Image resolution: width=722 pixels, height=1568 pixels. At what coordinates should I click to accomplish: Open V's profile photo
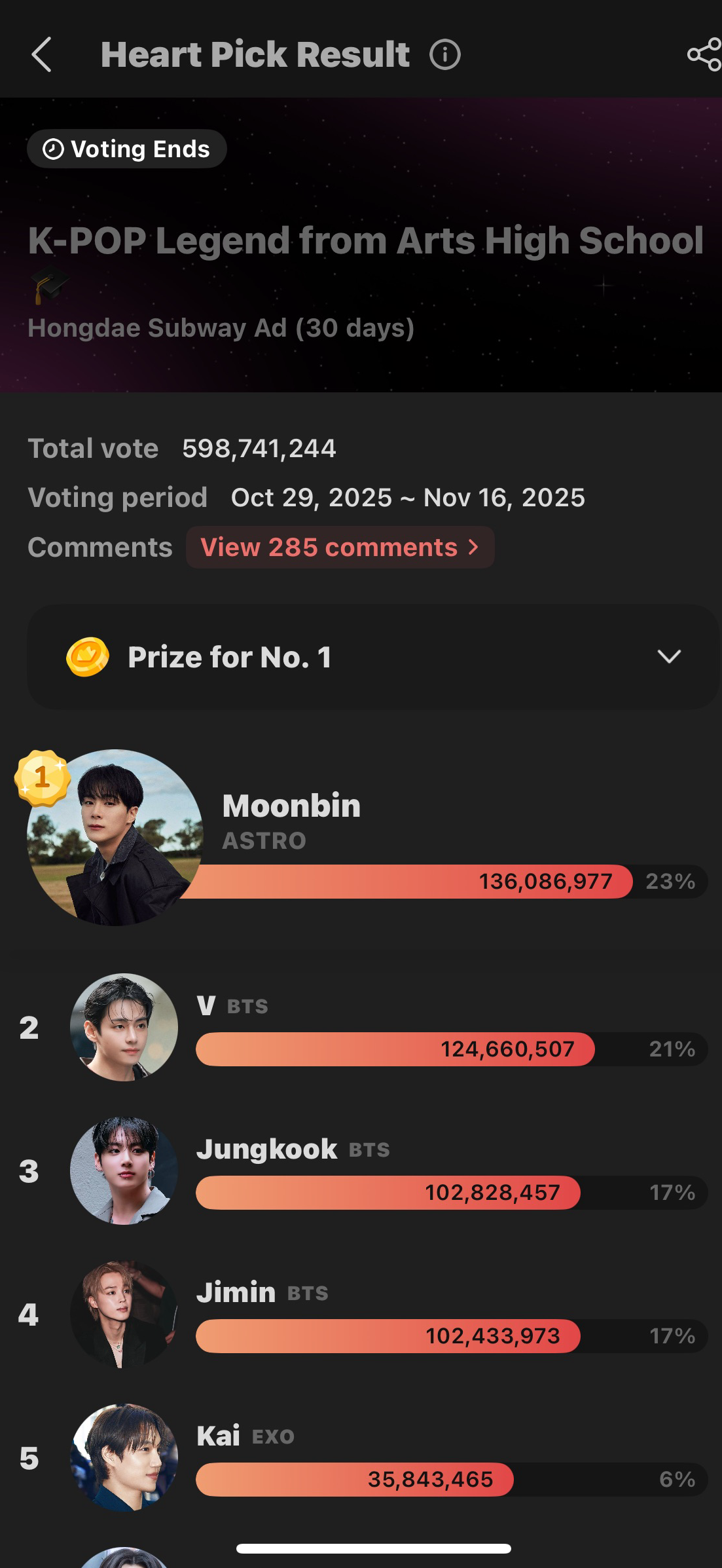point(124,1027)
